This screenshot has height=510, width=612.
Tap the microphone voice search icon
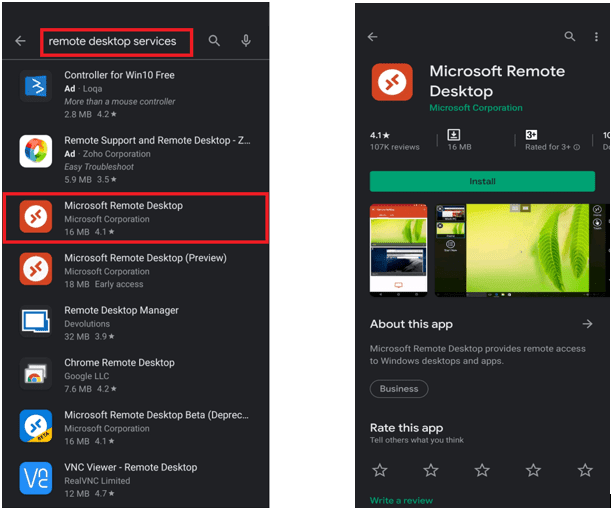[x=246, y=41]
